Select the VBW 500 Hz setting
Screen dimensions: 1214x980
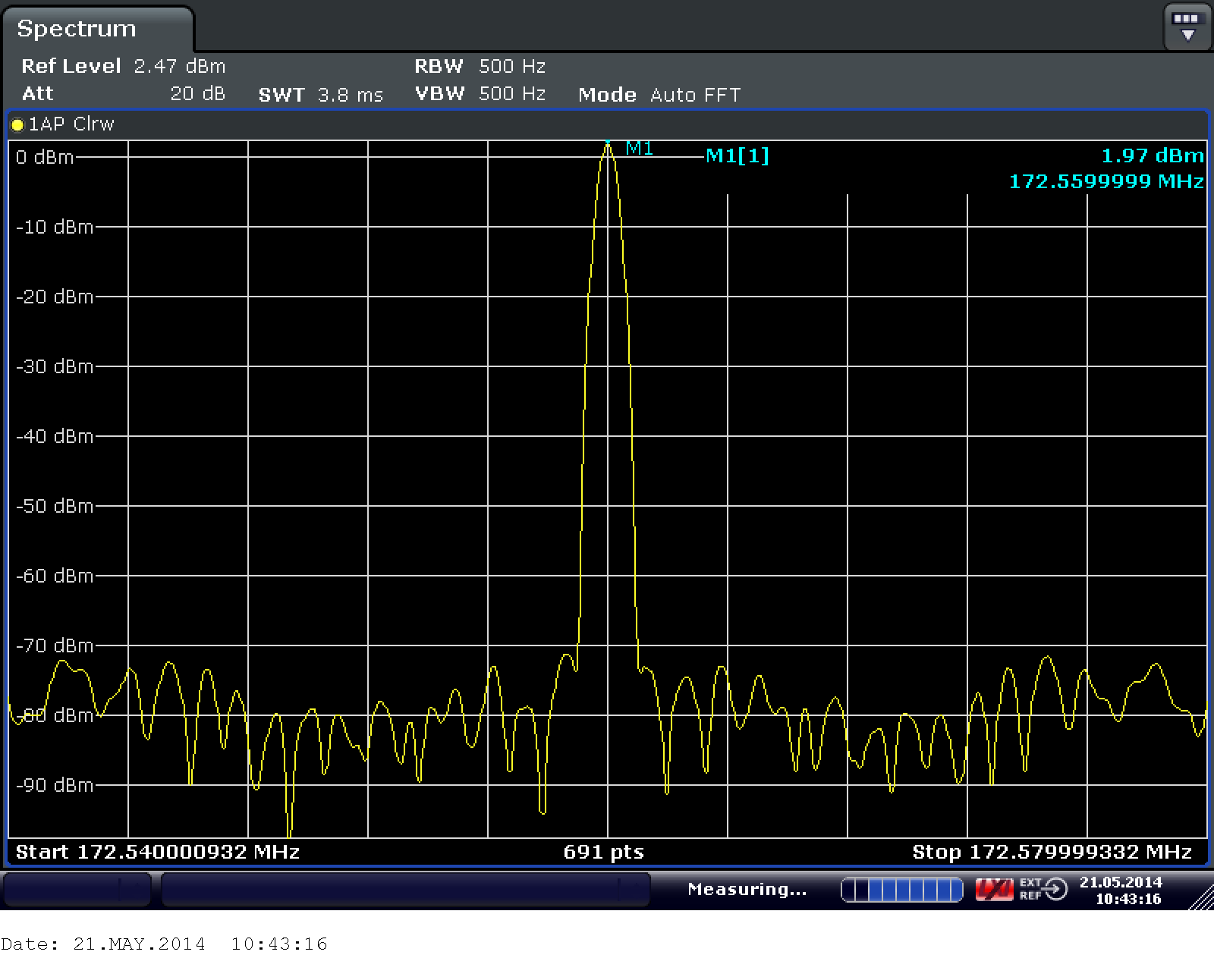(x=480, y=94)
